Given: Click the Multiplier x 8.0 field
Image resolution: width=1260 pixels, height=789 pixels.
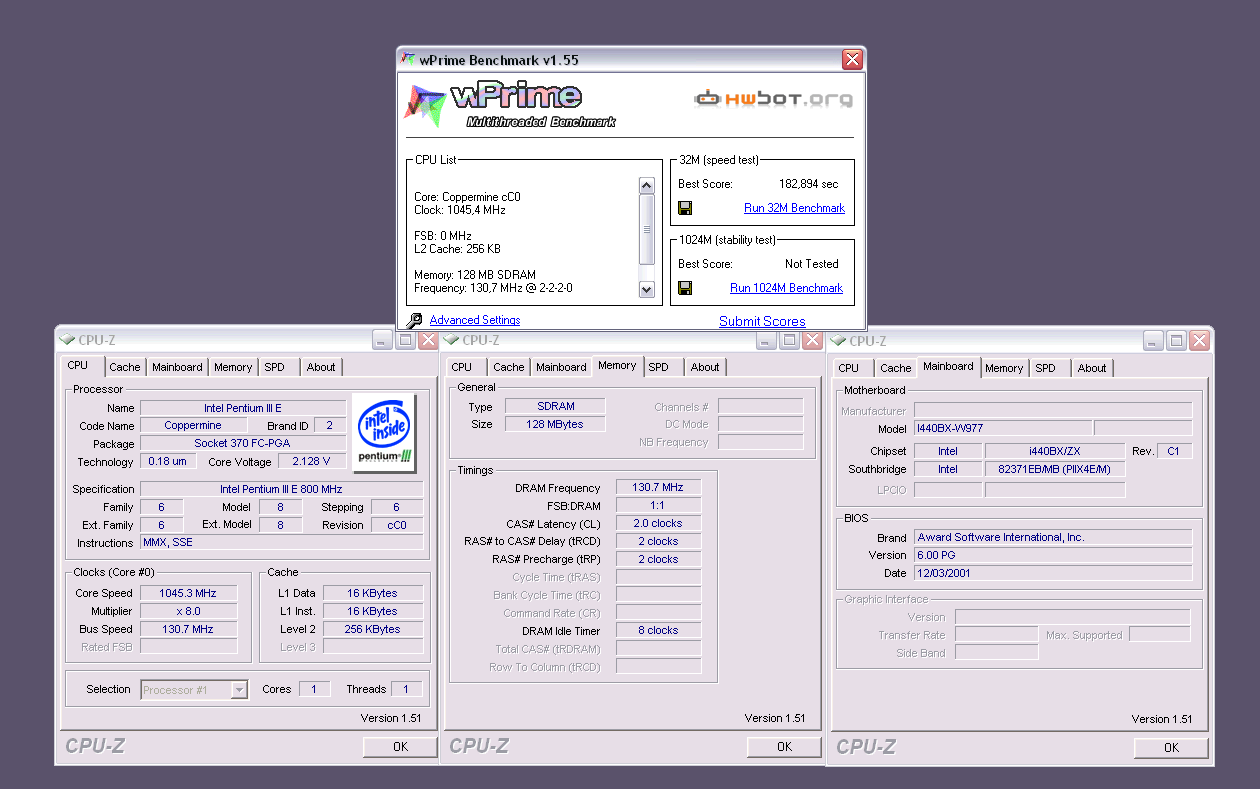Looking at the screenshot, I should [x=188, y=611].
